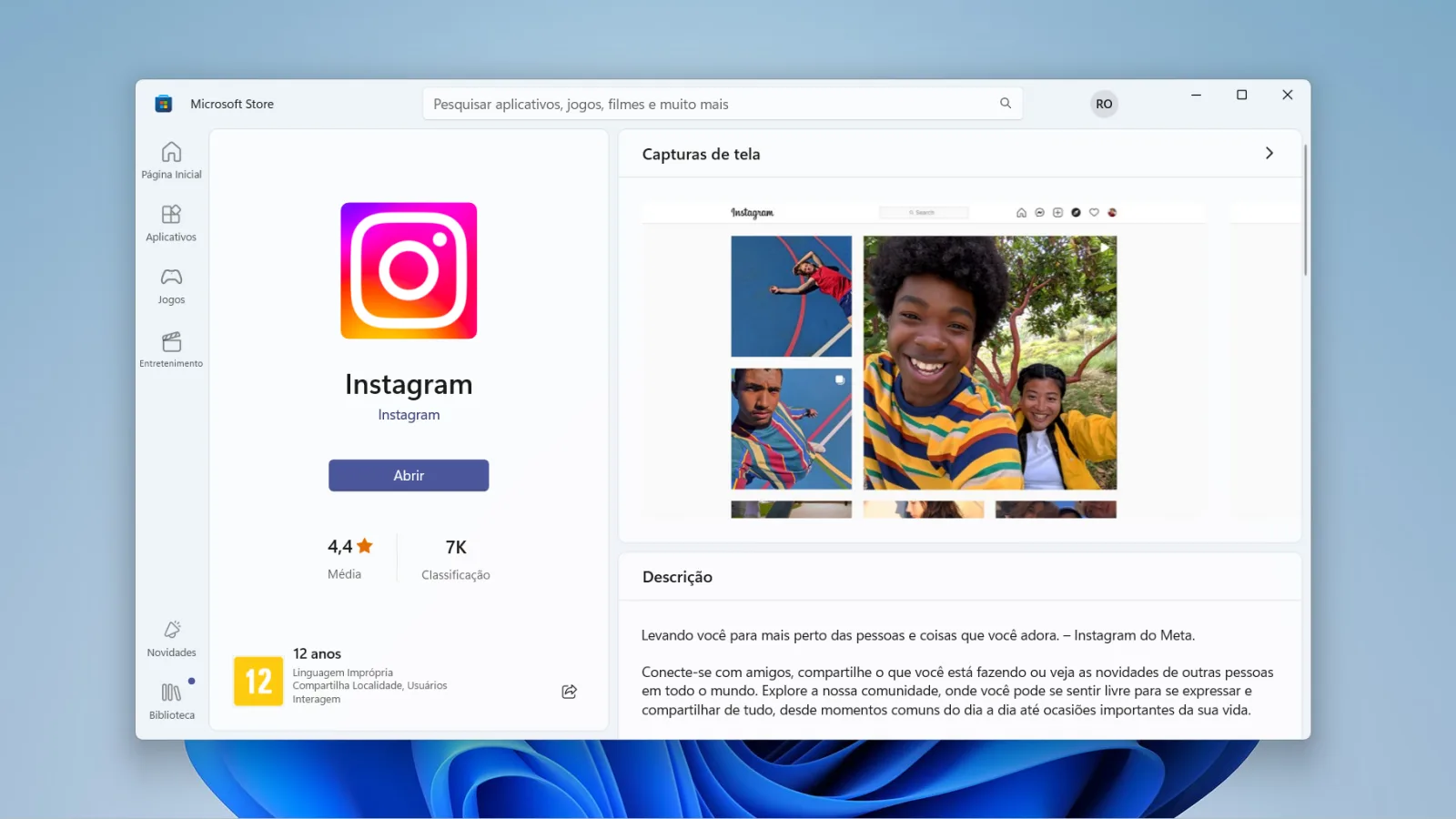
Task: Open the partially visible next screenshot
Action: tap(1265, 360)
